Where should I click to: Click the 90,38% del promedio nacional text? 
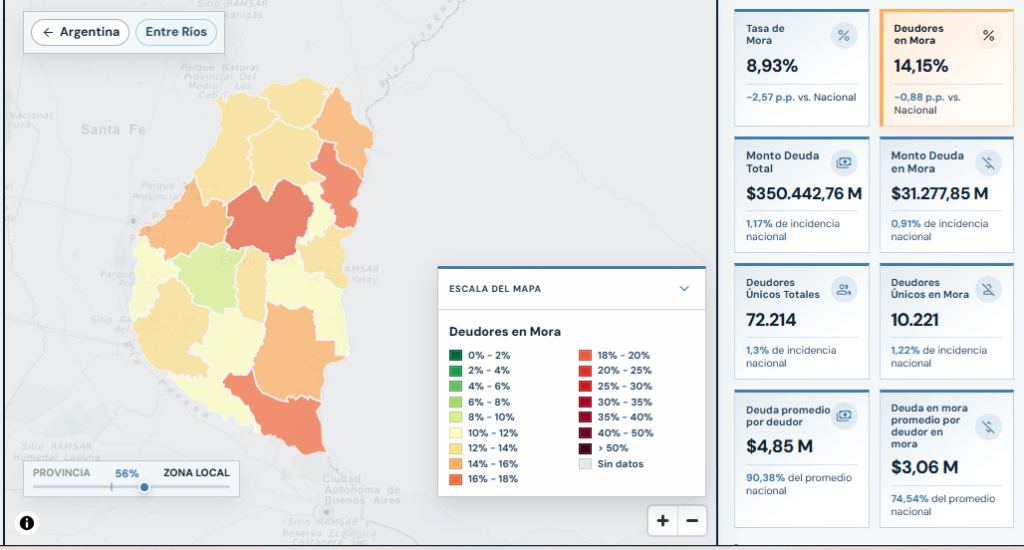point(799,484)
